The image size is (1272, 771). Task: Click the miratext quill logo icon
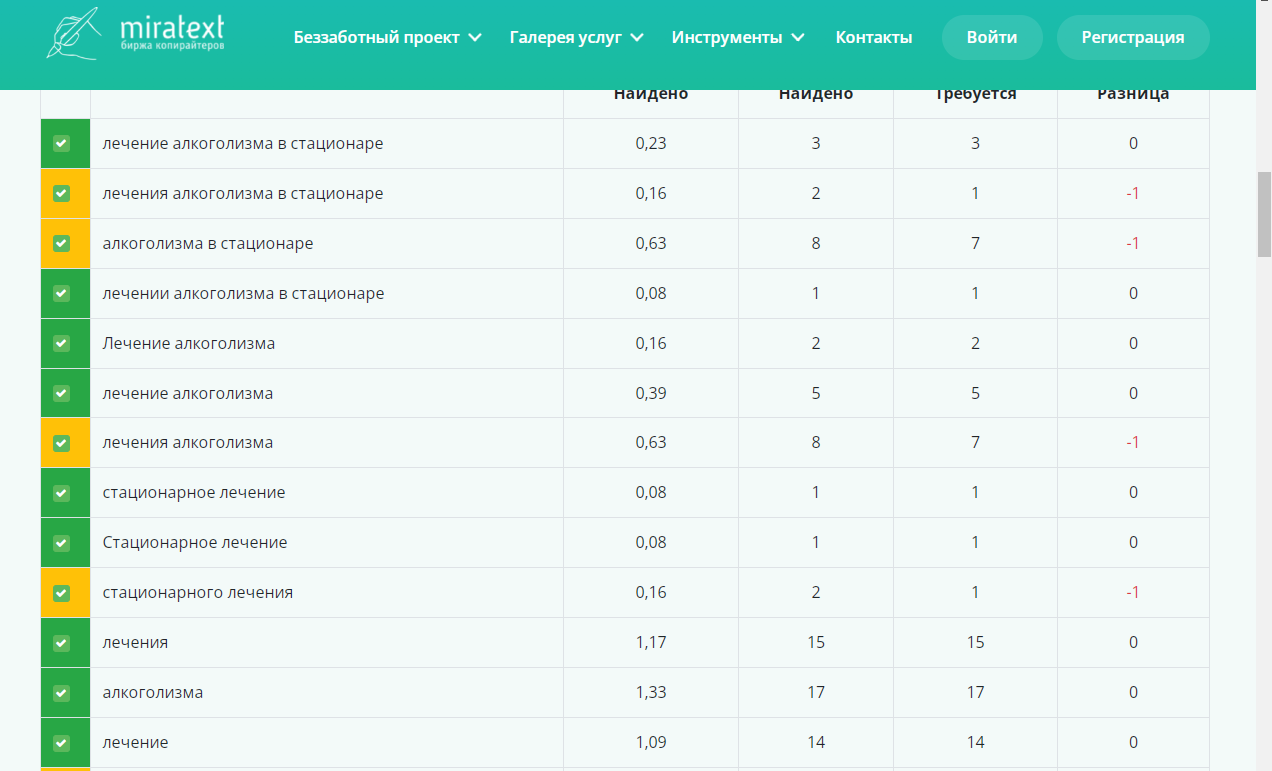73,32
